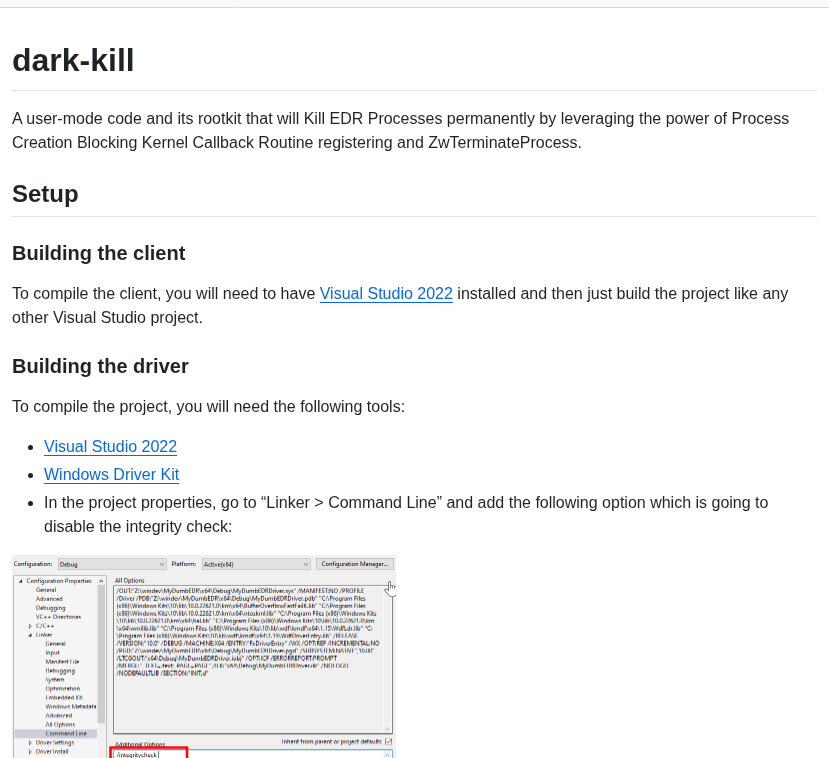Click the All Options box scroll down arrow
Image resolution: width=829 pixels, height=758 pixels.
click(388, 728)
